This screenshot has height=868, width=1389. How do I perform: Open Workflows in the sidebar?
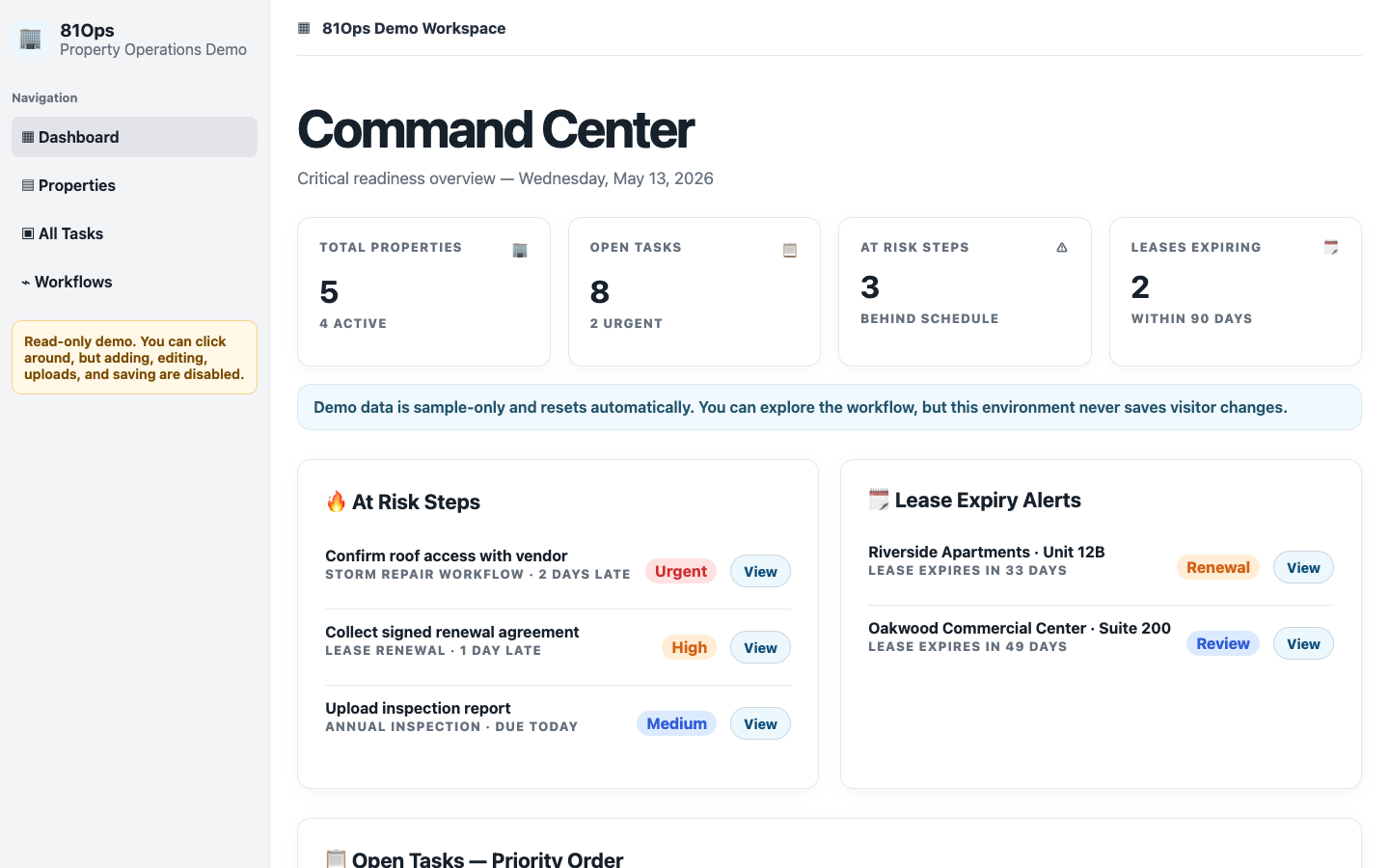point(134,282)
